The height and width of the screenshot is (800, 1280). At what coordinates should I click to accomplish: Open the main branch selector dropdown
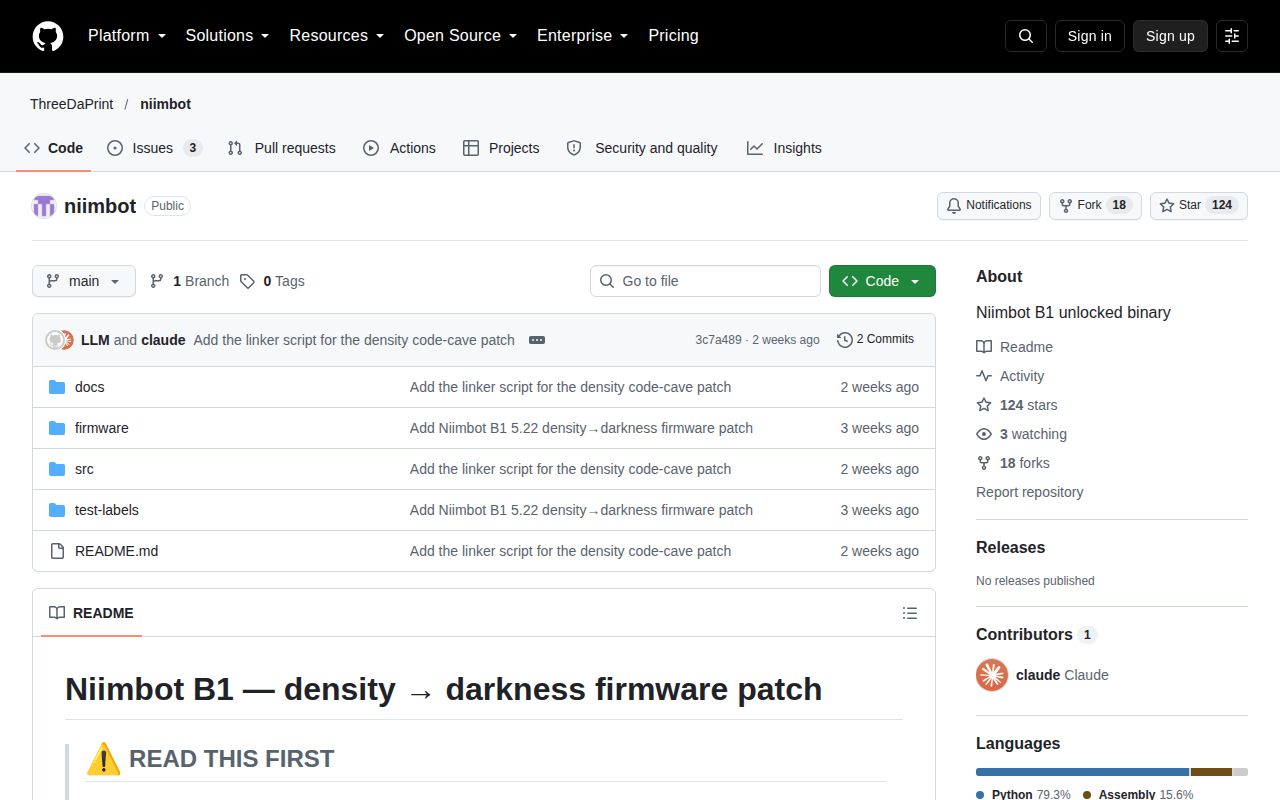tap(84, 281)
